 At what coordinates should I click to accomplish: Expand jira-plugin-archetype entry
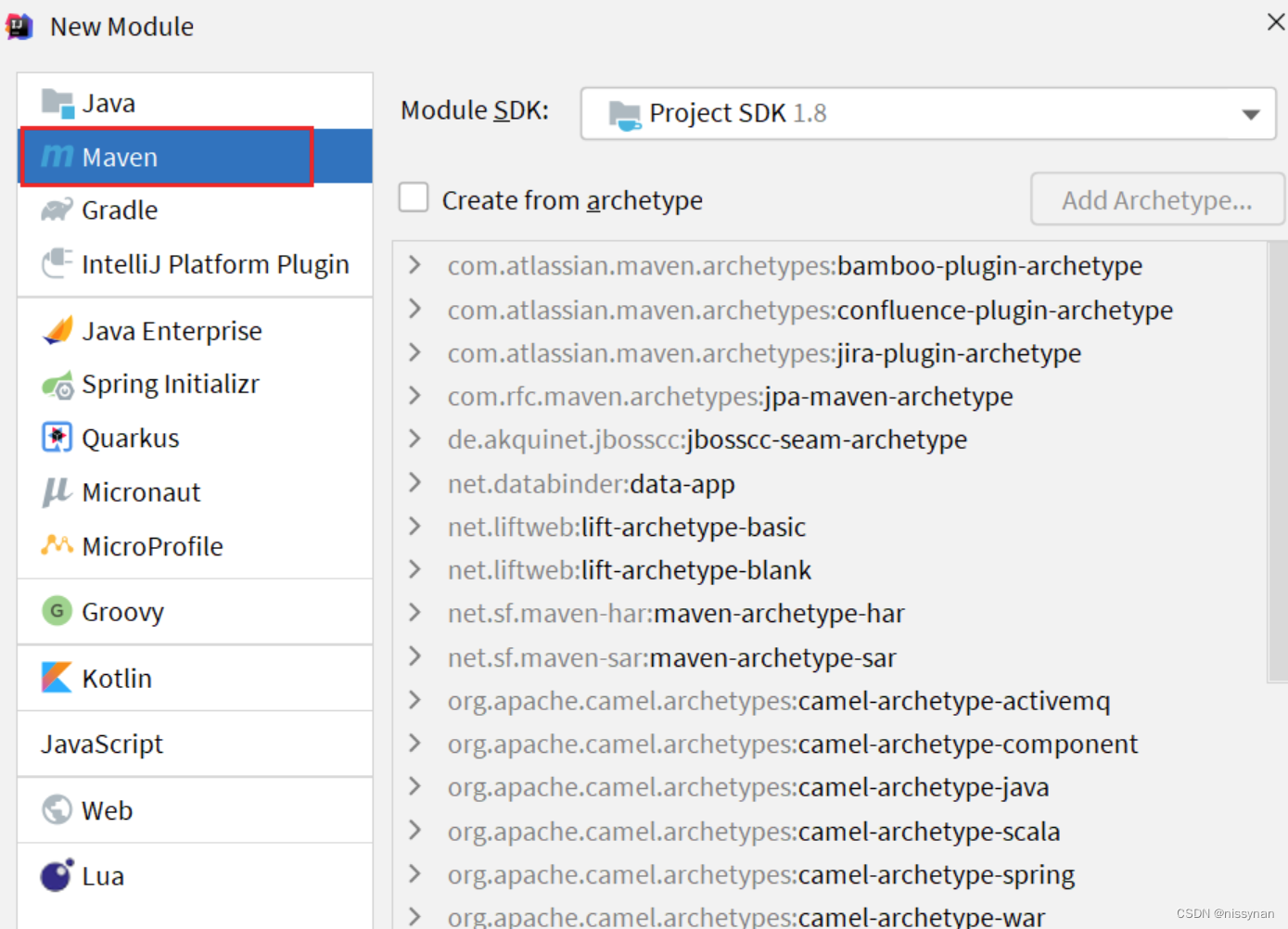pos(414,352)
